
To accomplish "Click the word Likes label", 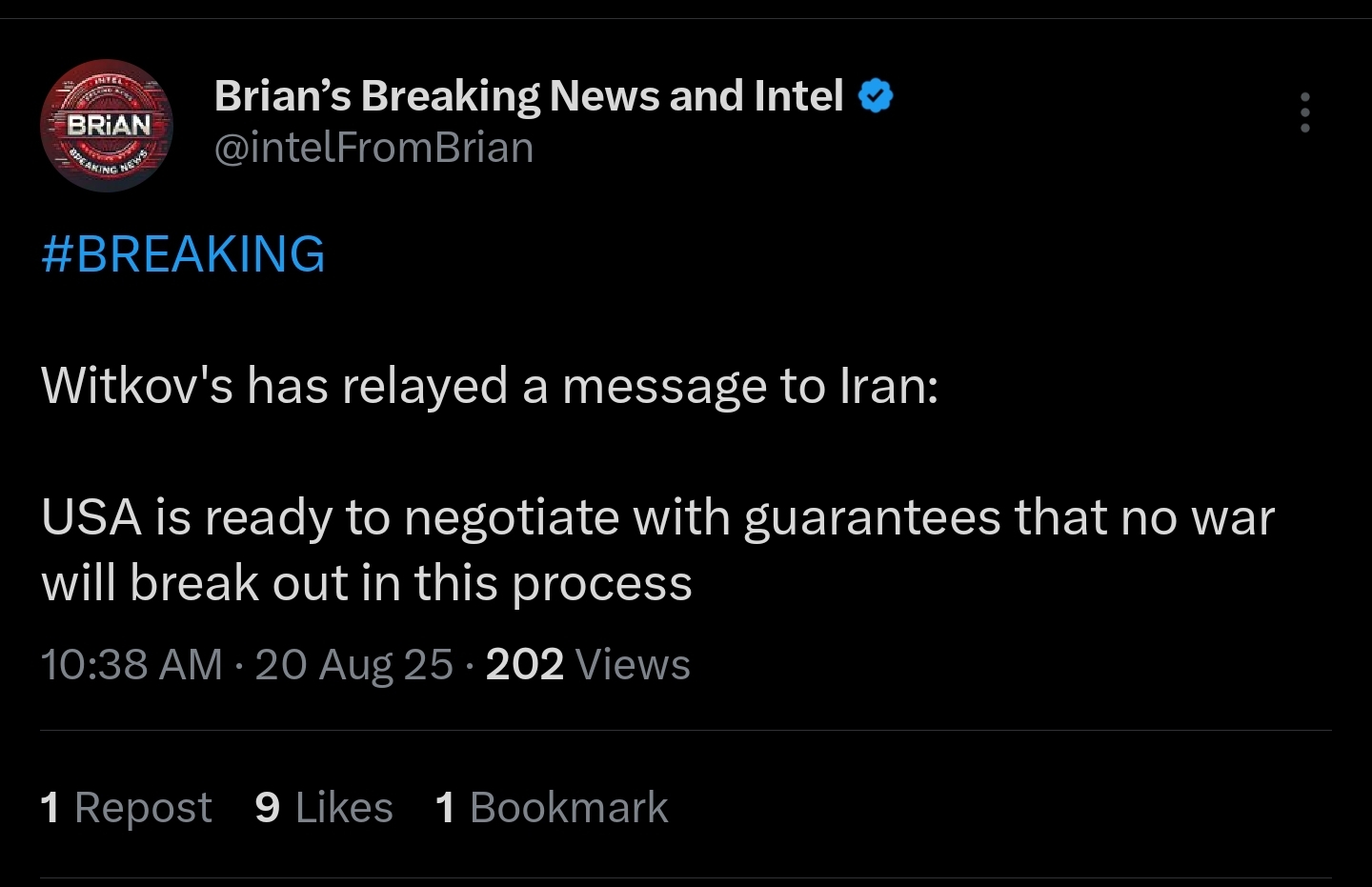I will pos(344,808).
